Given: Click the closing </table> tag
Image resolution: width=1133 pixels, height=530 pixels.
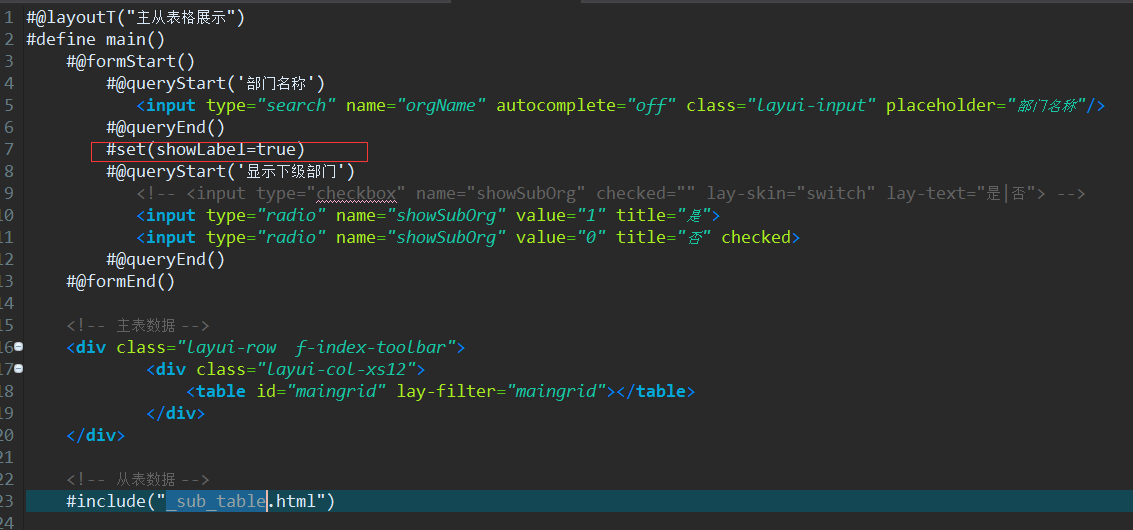Looking at the screenshot, I should tap(655, 392).
